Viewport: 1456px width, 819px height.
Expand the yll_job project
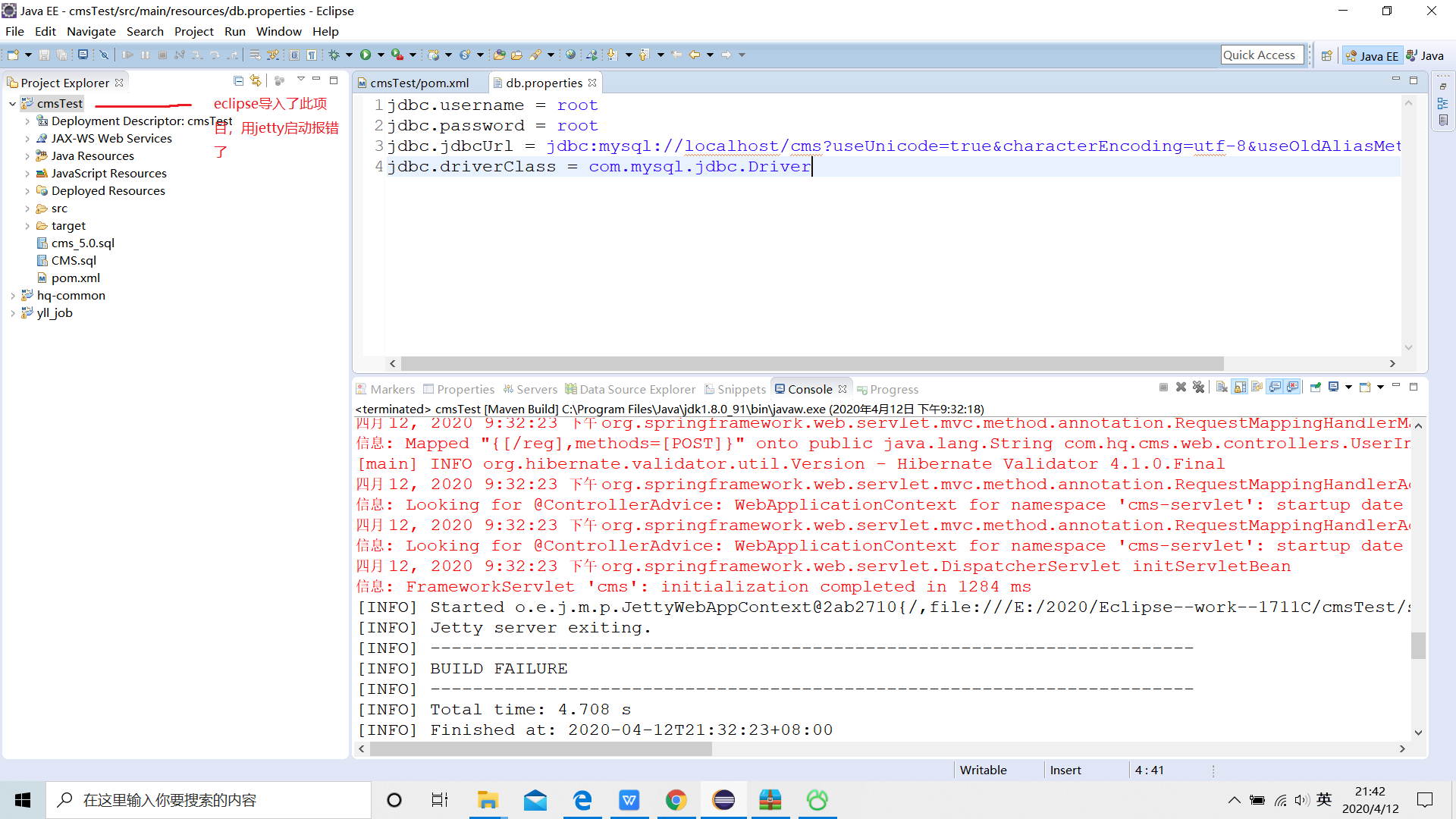point(12,313)
